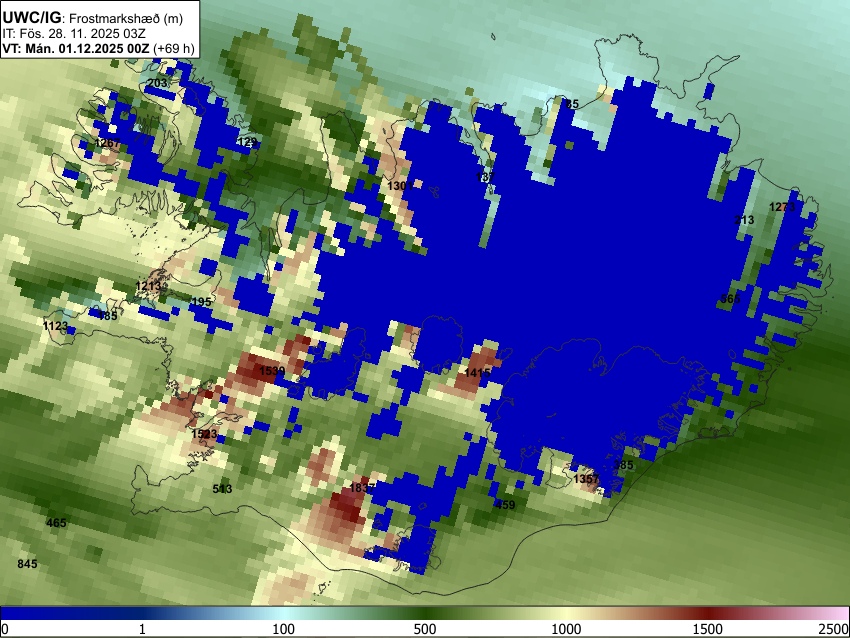
Task: Click the map value '1273'
Action: (782, 207)
